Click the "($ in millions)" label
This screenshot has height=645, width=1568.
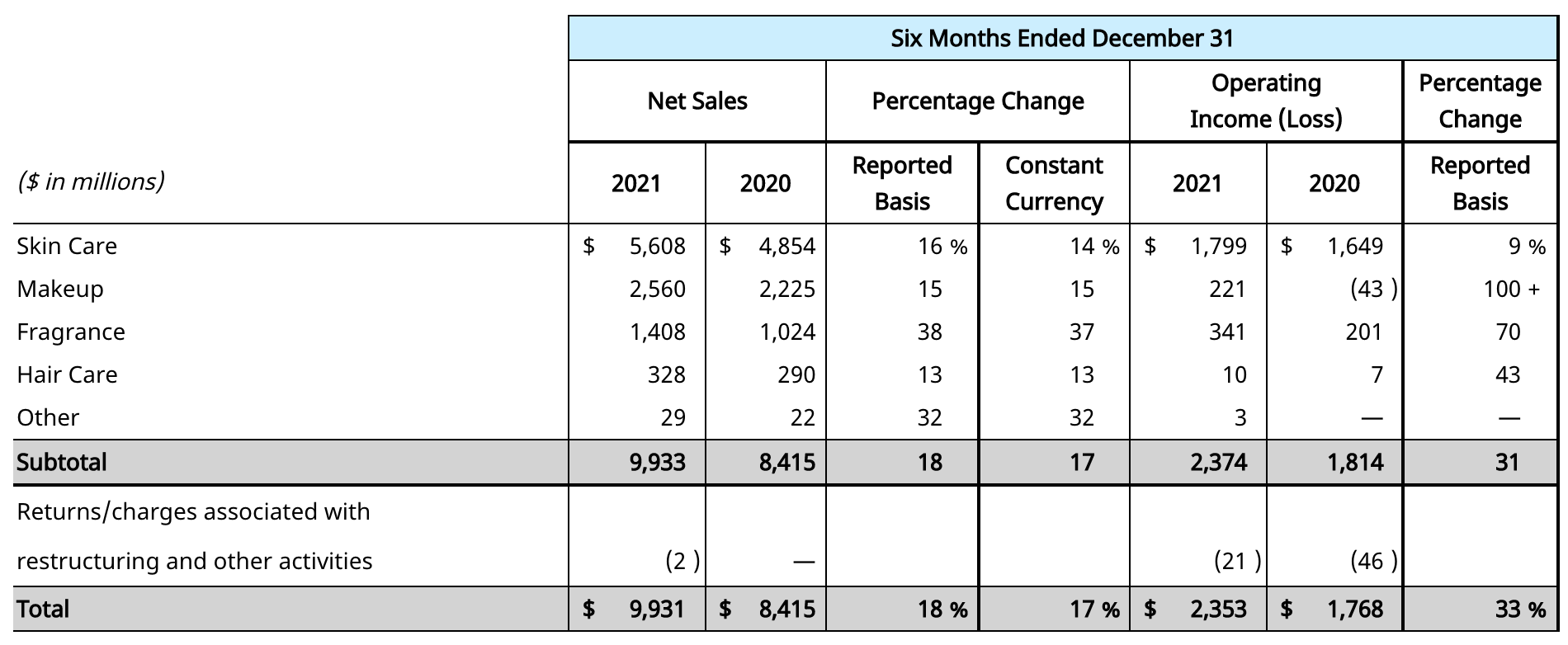tap(91, 181)
